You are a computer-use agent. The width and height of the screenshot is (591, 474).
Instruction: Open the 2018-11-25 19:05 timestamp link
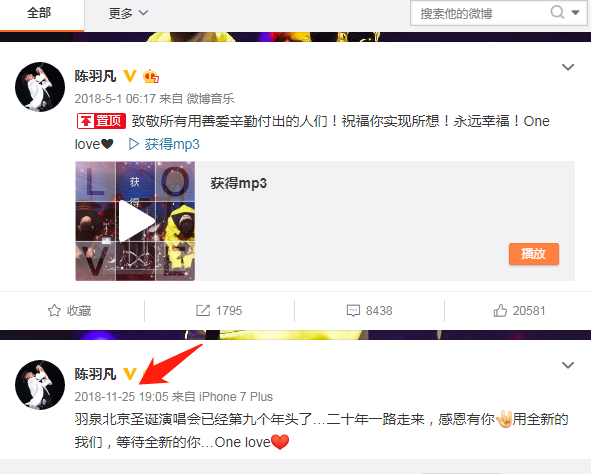[121, 397]
